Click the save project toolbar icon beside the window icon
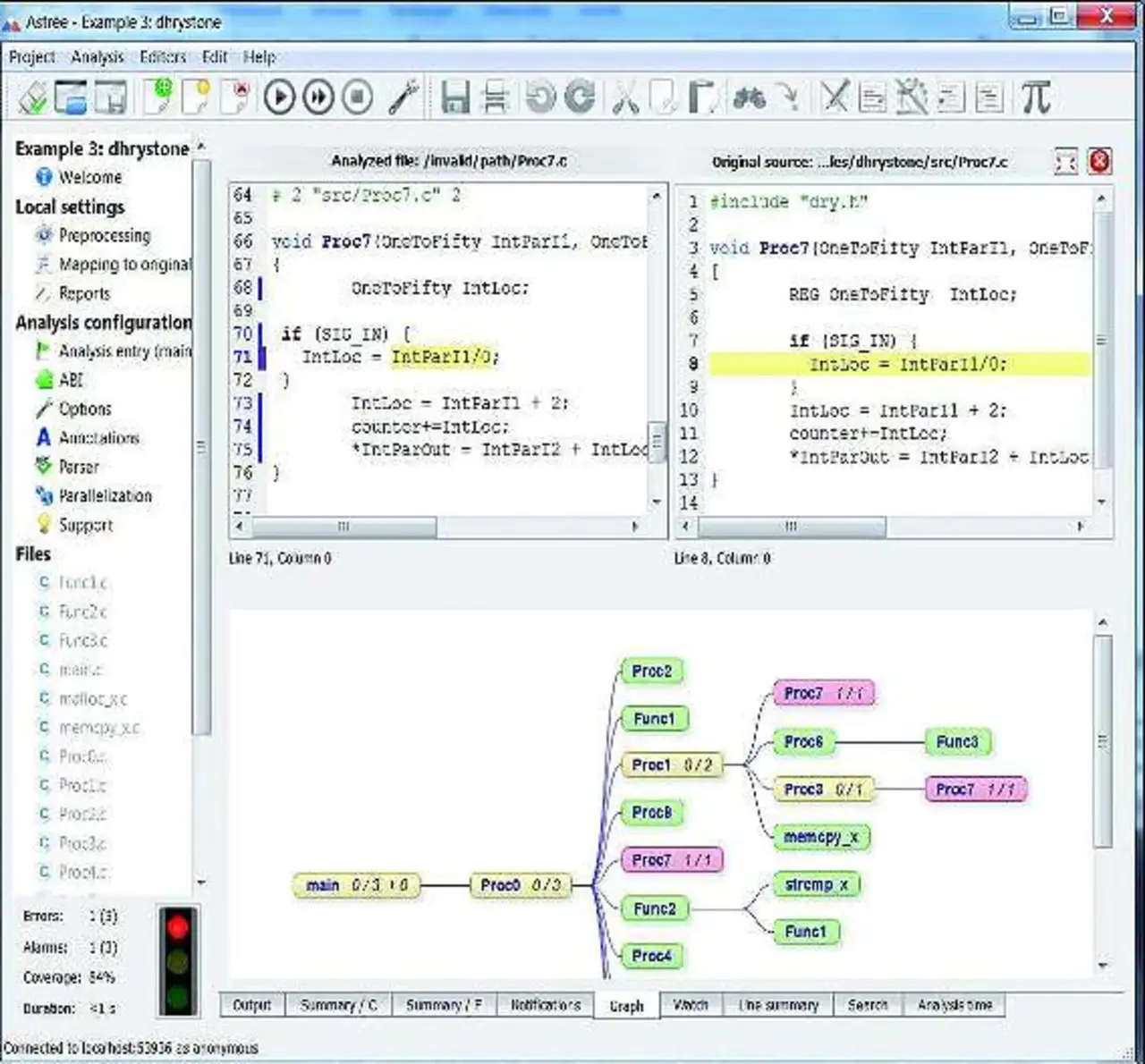 click(x=111, y=97)
